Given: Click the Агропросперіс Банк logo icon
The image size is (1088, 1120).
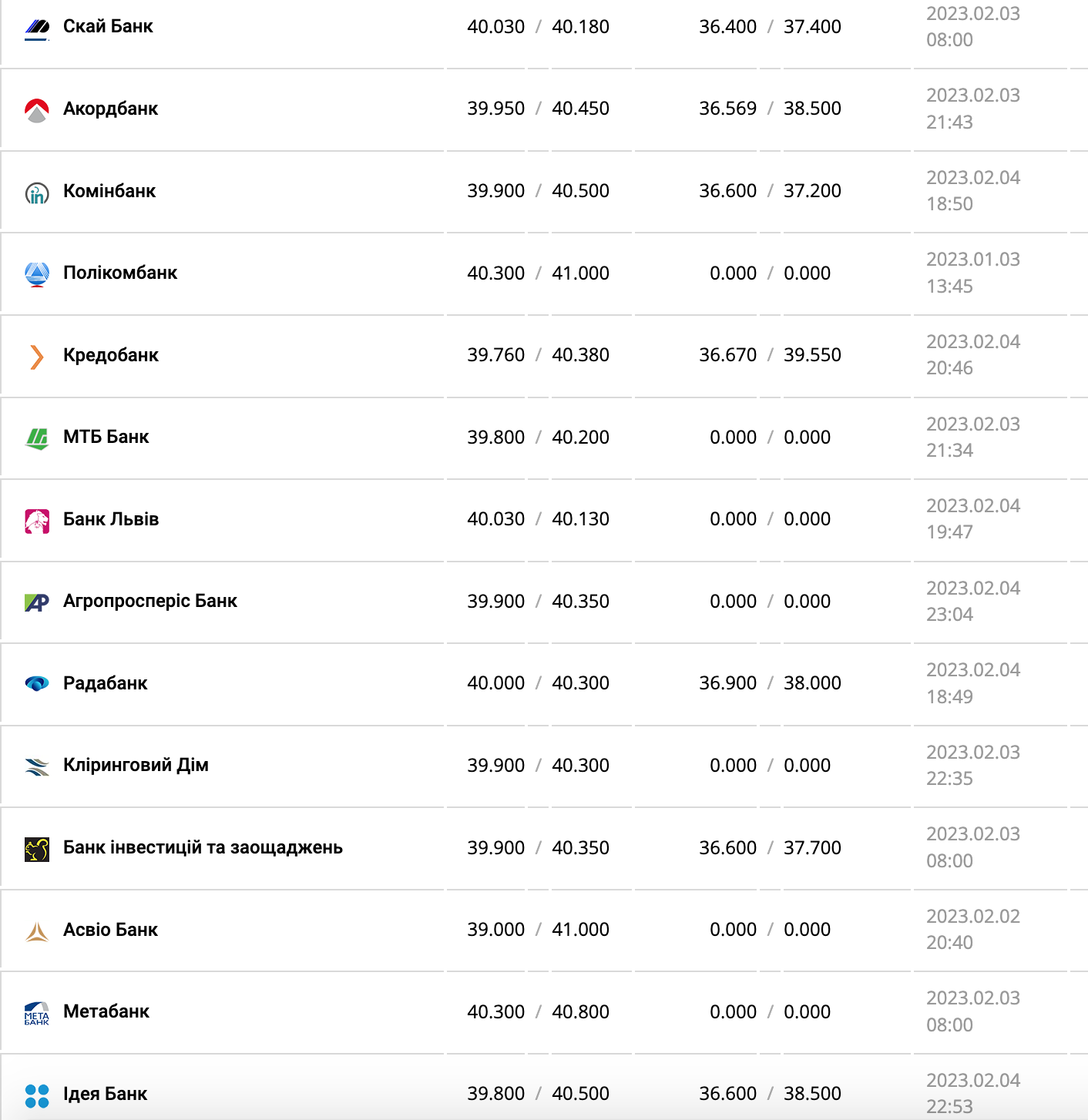Looking at the screenshot, I should [x=36, y=602].
